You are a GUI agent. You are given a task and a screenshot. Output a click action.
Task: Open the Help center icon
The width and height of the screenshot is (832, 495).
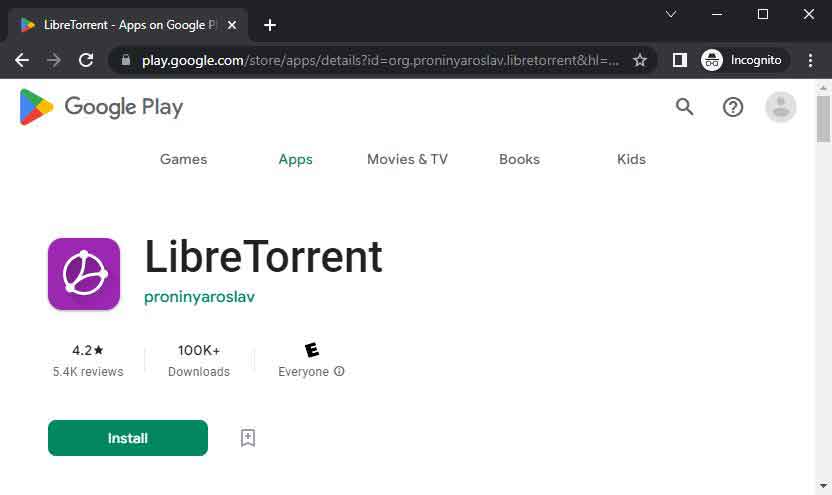733,107
